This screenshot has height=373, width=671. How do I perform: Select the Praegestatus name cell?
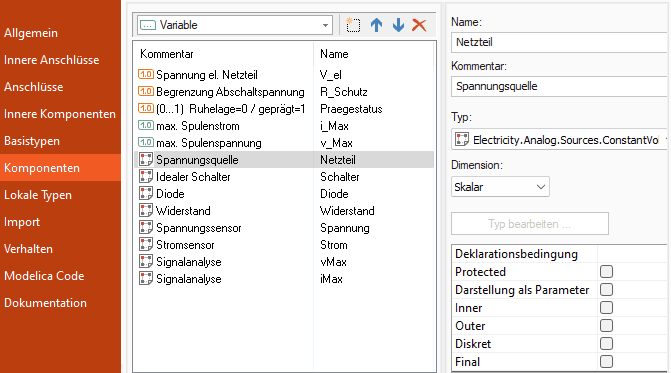pyautogui.click(x=351, y=109)
